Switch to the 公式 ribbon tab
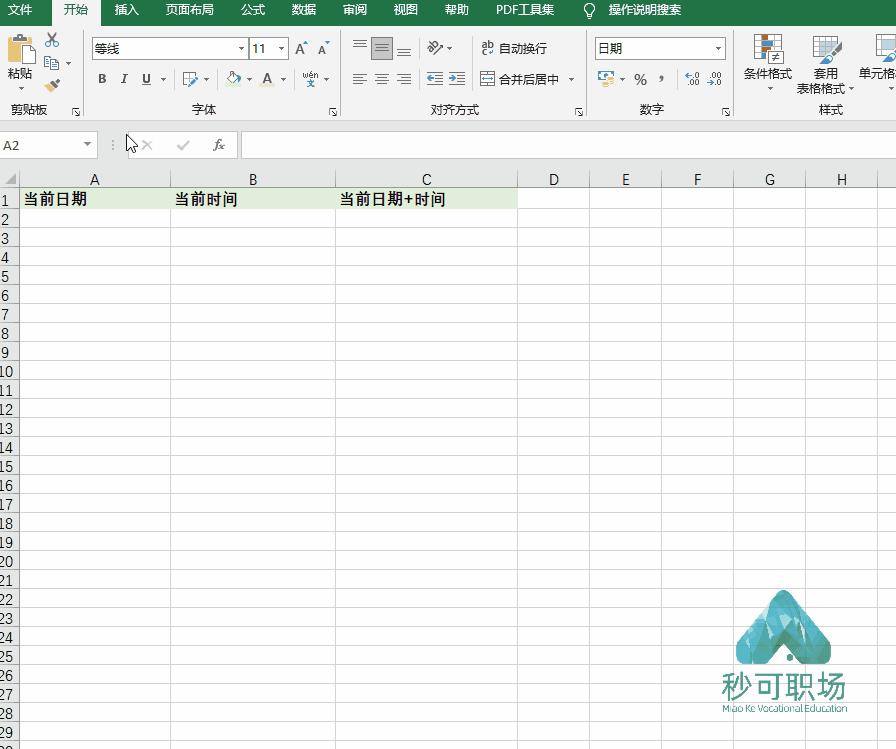896x749 pixels. point(252,11)
